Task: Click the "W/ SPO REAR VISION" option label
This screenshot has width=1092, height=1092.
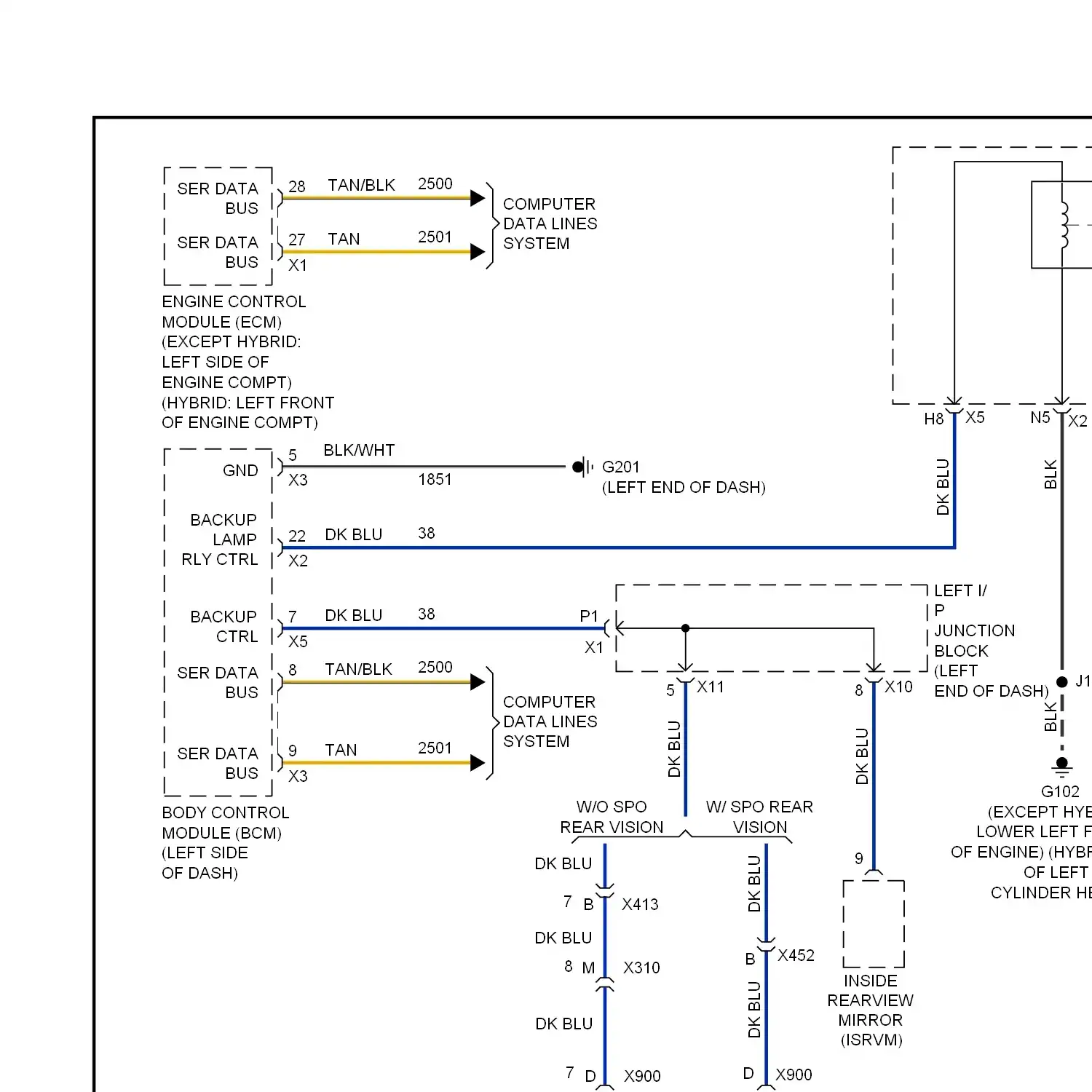Action: coord(759,817)
